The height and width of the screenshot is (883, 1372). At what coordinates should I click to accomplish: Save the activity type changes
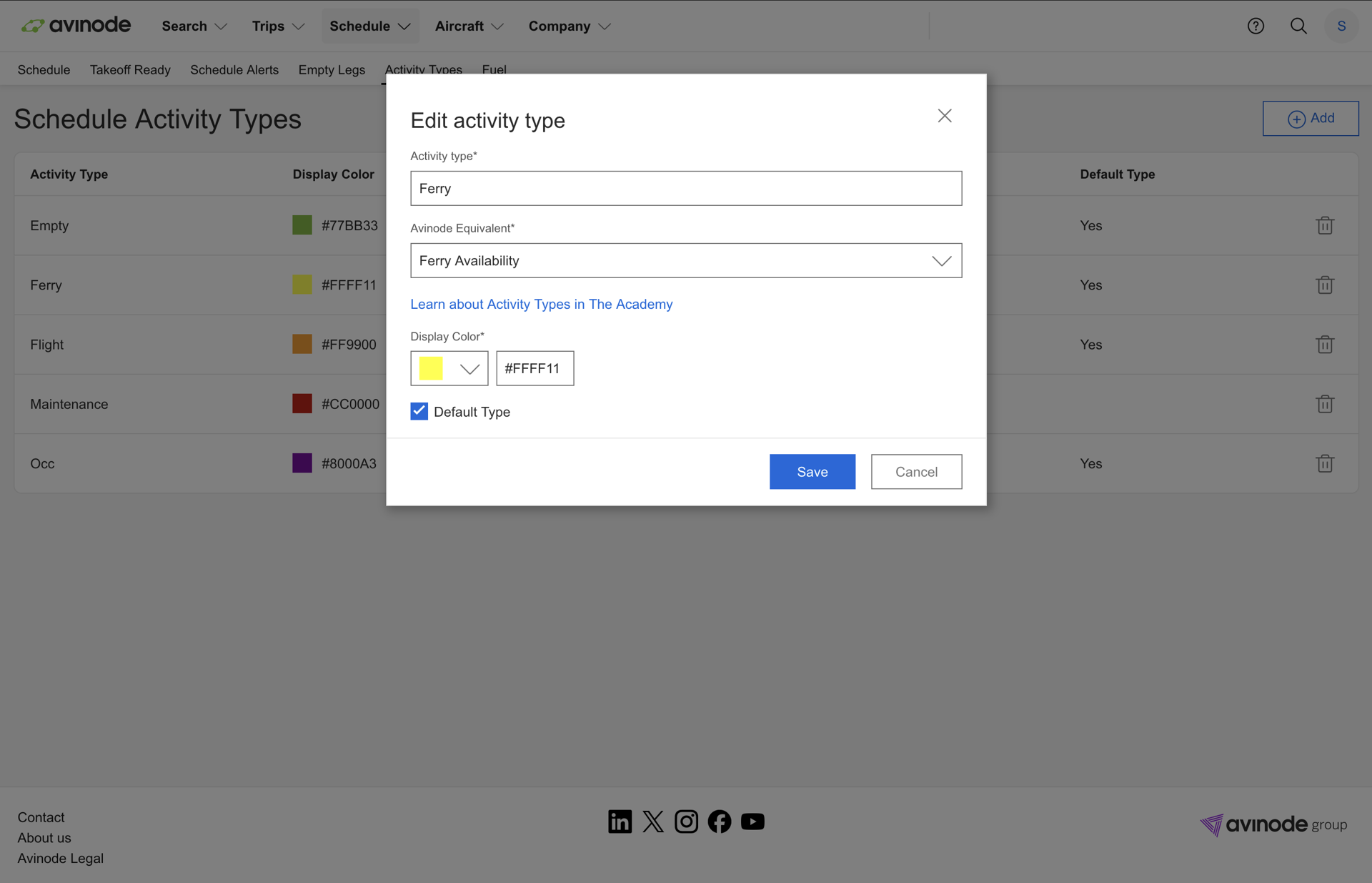pos(812,472)
